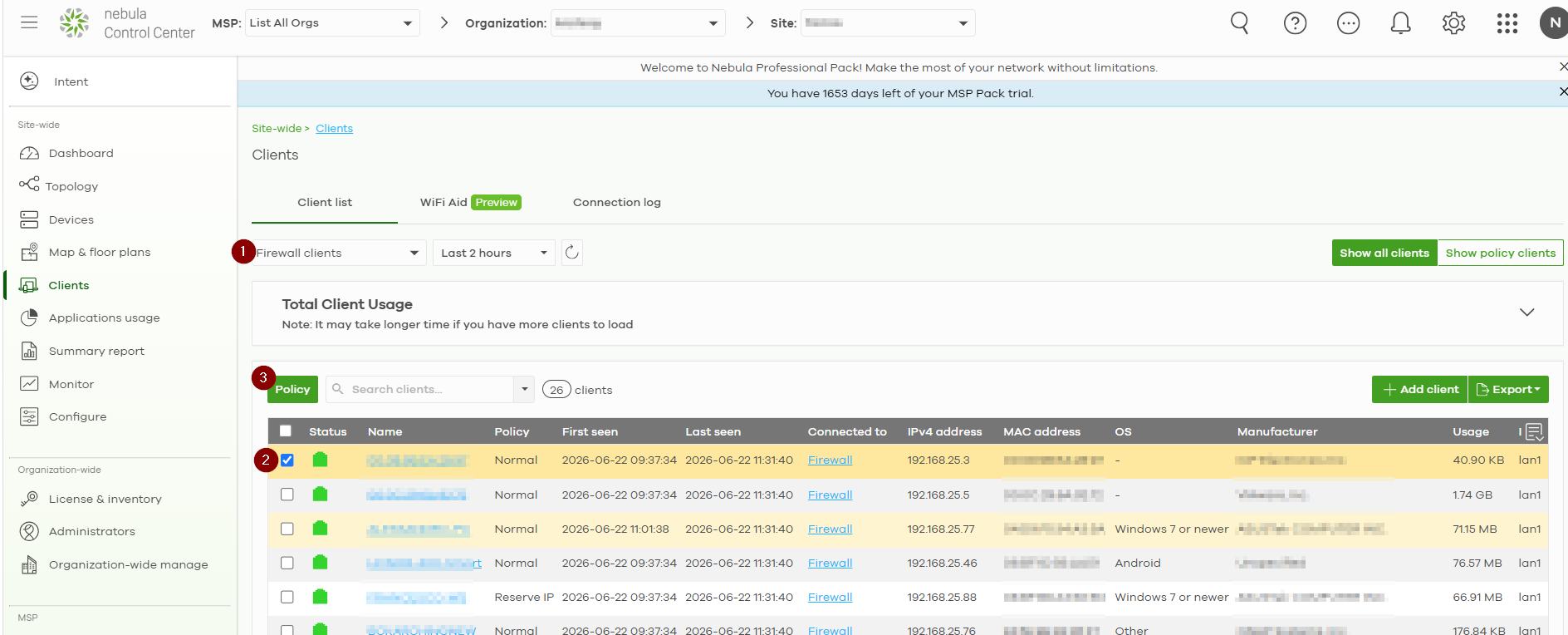Click the Add client button

tap(1420, 389)
